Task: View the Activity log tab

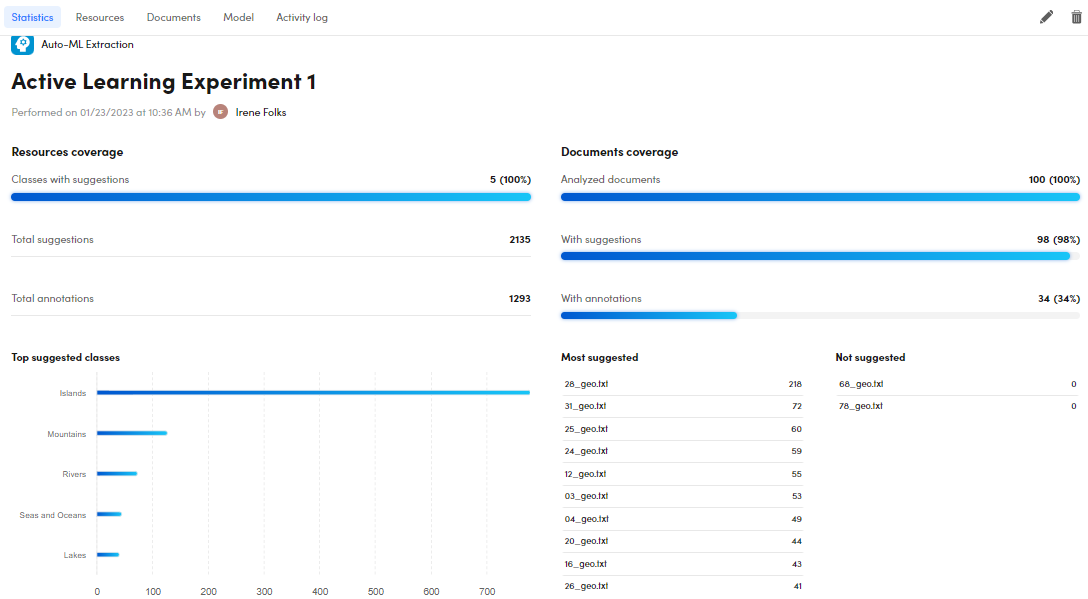Action: (x=302, y=17)
